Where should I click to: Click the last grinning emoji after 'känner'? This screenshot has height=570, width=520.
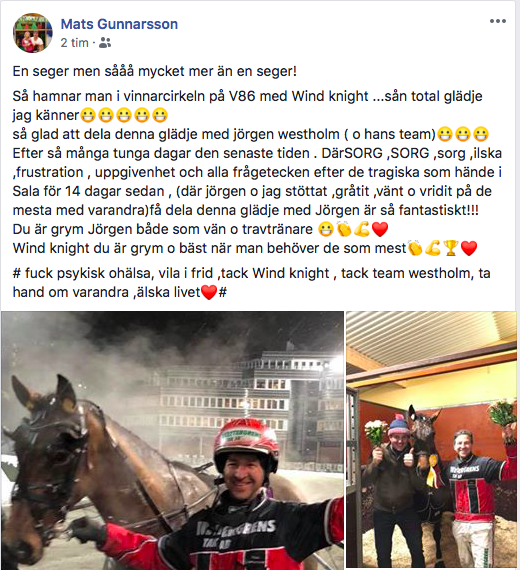[x=160, y=116]
